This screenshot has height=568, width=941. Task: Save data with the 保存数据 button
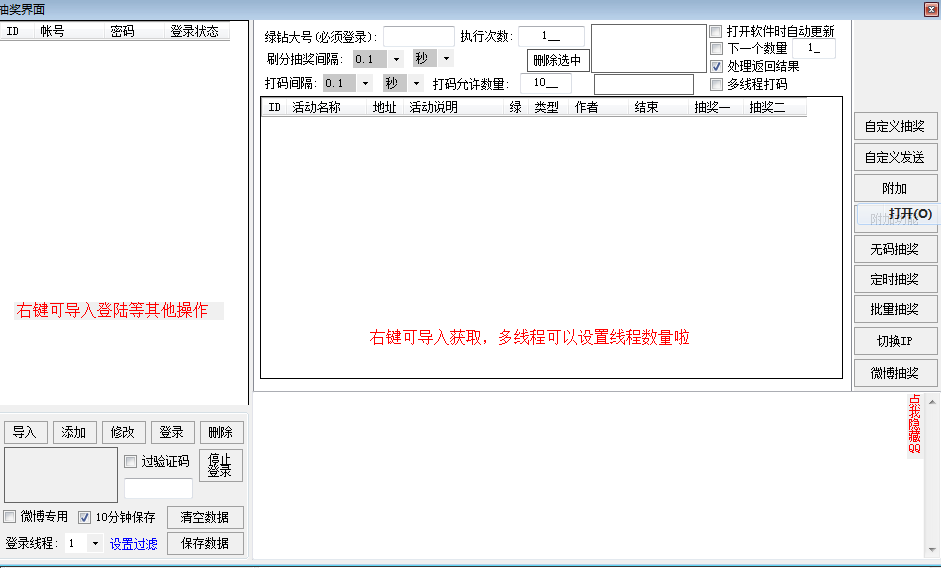[205, 543]
